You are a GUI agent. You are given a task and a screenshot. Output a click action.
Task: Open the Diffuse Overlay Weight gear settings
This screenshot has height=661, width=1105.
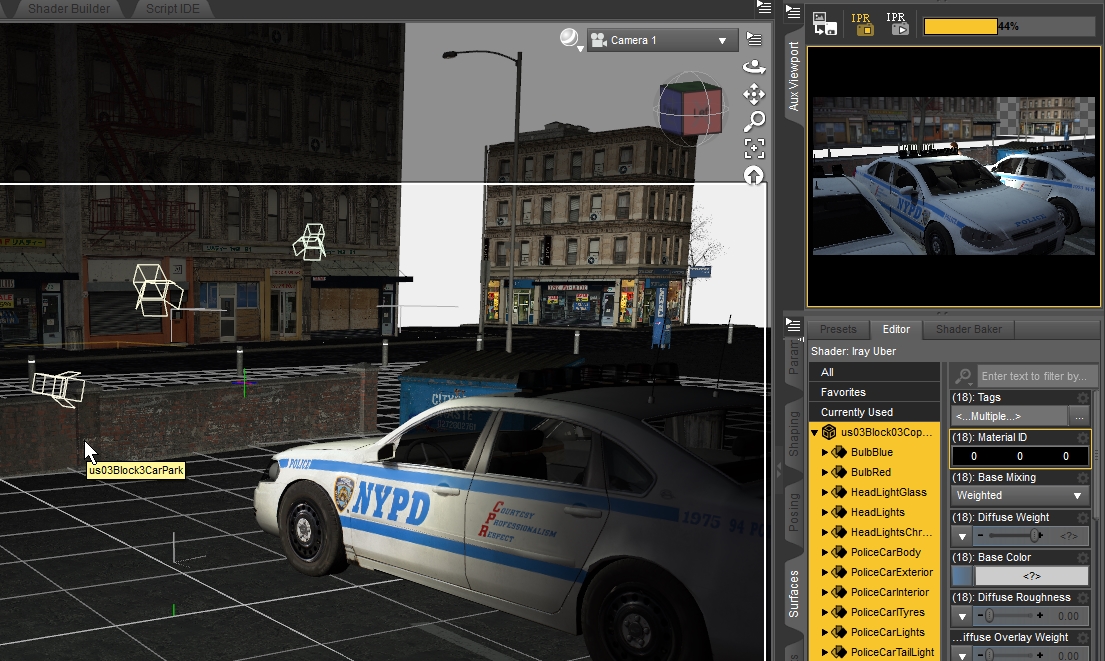[1082, 638]
